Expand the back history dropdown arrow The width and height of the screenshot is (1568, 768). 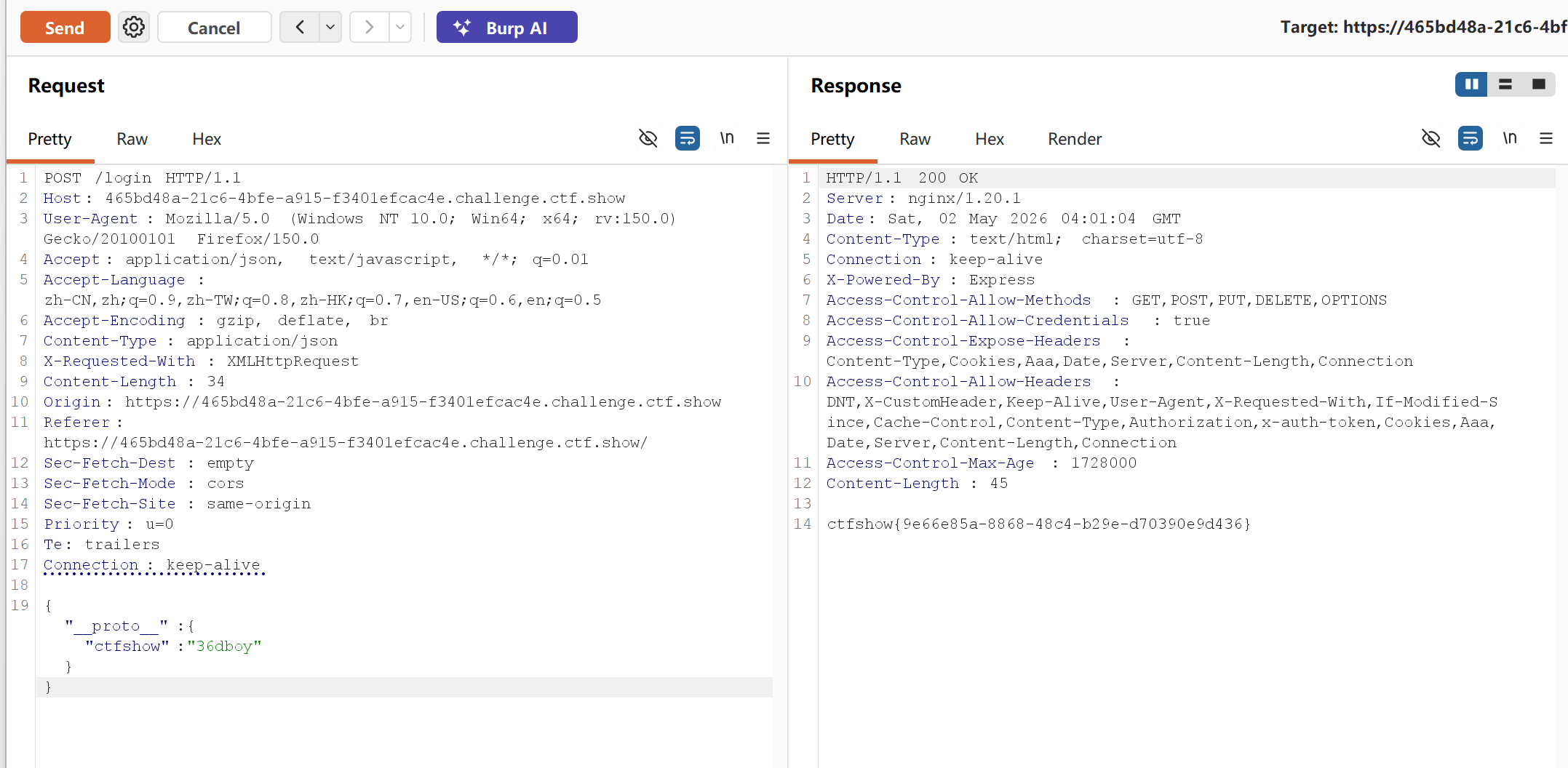click(330, 28)
